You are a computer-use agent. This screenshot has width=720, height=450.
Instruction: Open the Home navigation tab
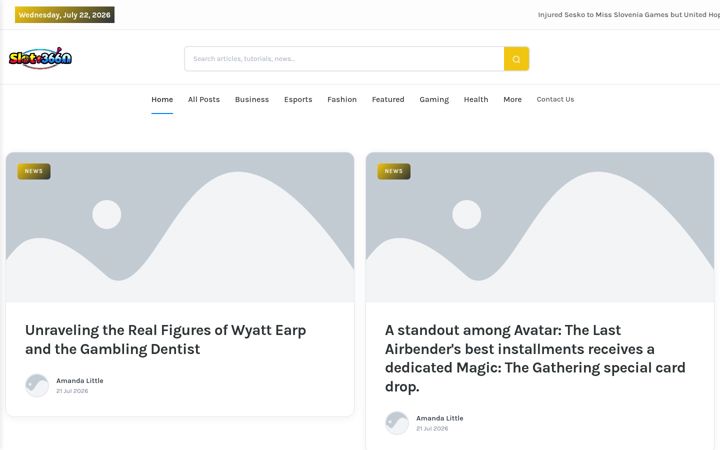click(x=162, y=99)
